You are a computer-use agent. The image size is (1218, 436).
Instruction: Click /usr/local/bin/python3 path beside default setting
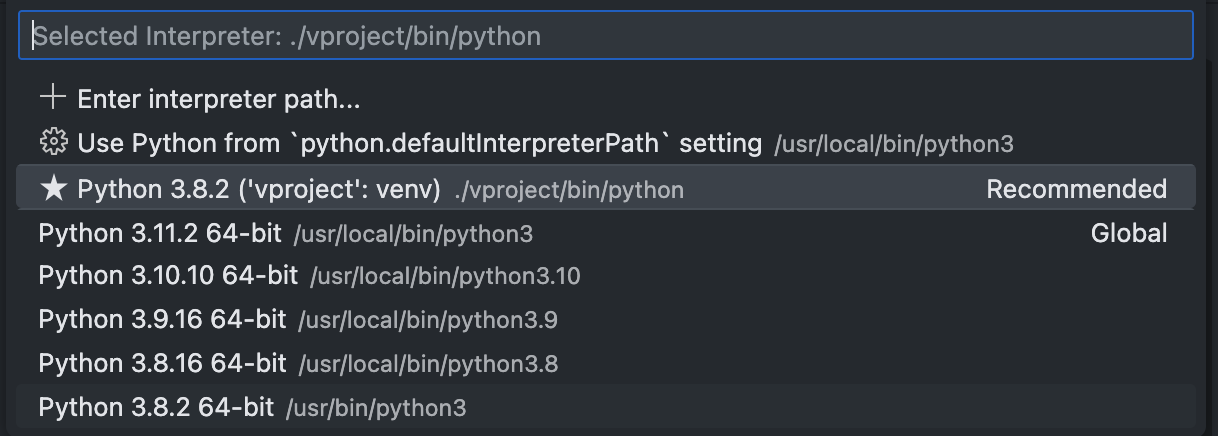(894, 144)
